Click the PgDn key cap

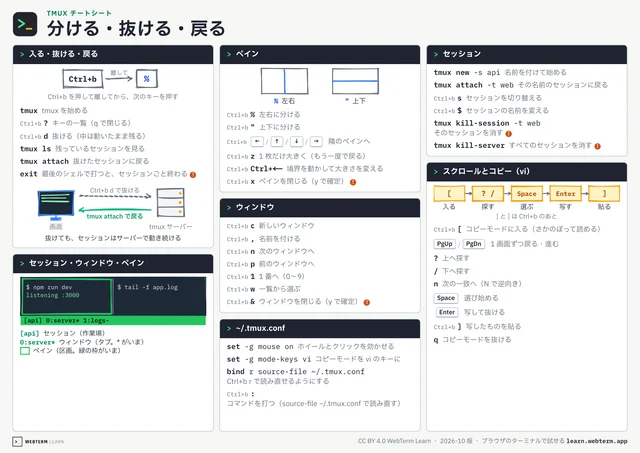point(473,244)
